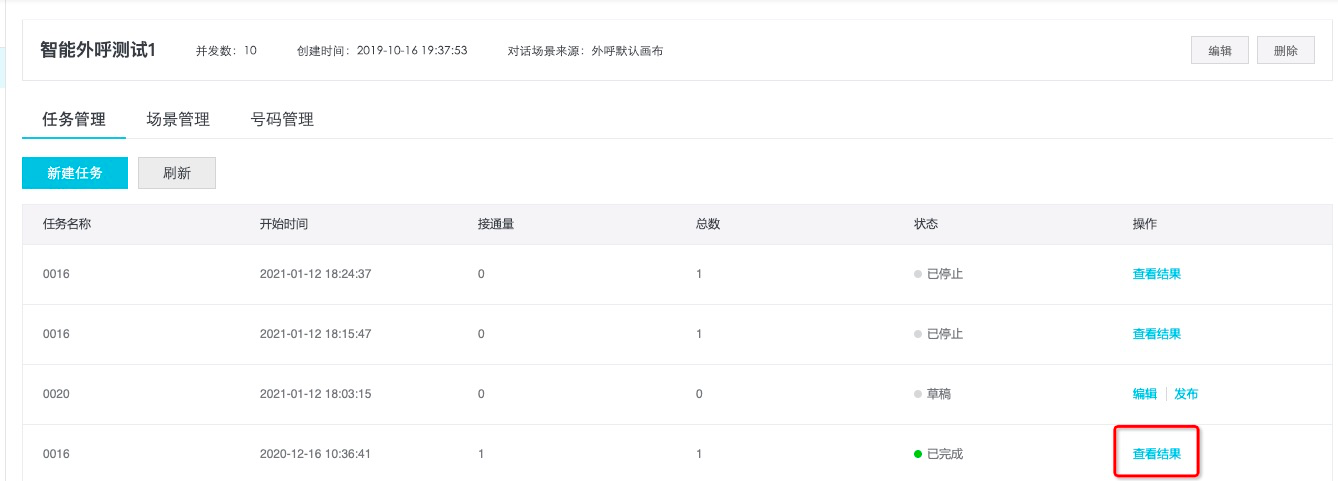1338x481 pixels.
Task: Click 已停止 status in the 18:24:37 row
Action: (x=939, y=274)
